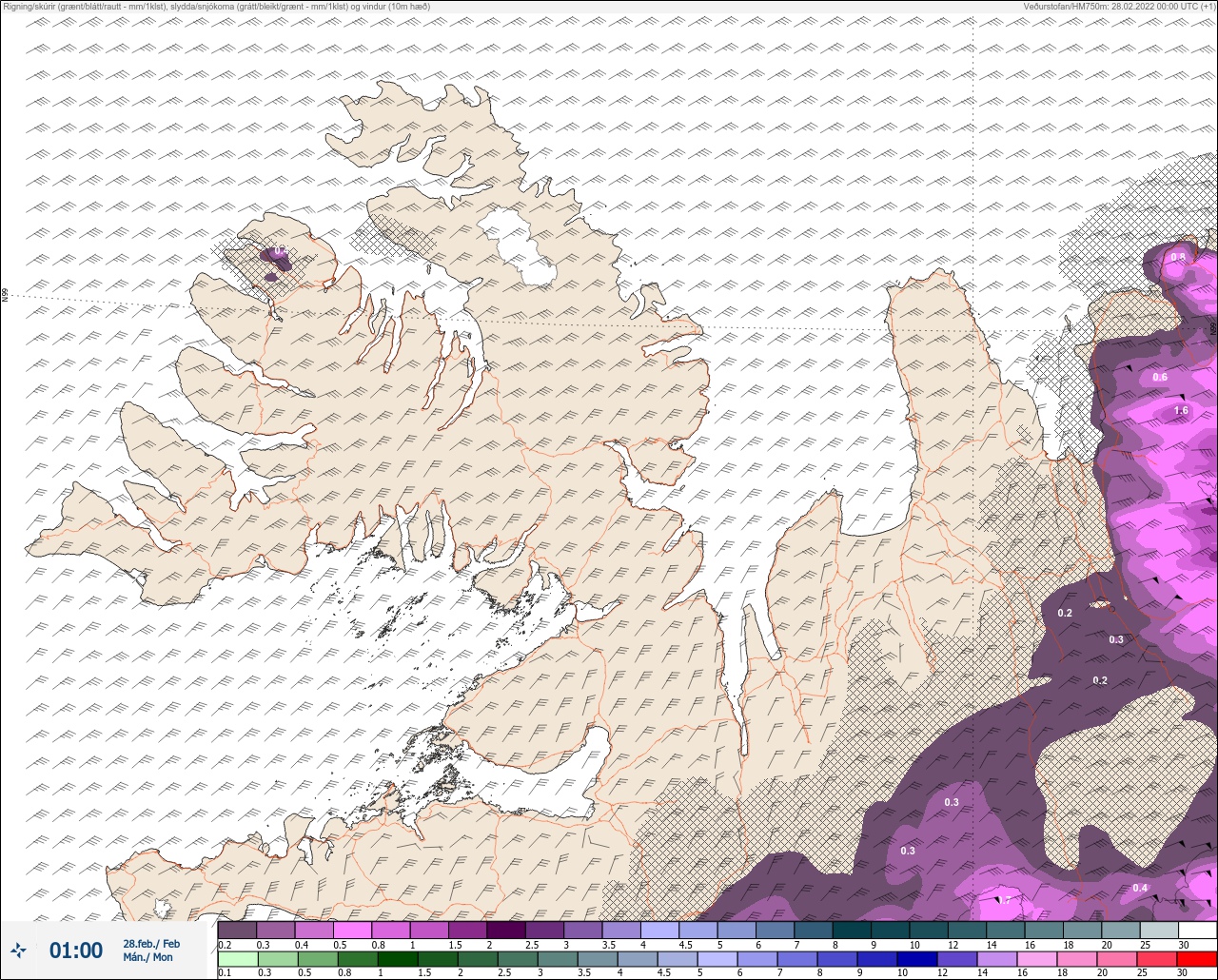
Task: Click the snow scale swatch starting at 0.2
Action: point(237,931)
